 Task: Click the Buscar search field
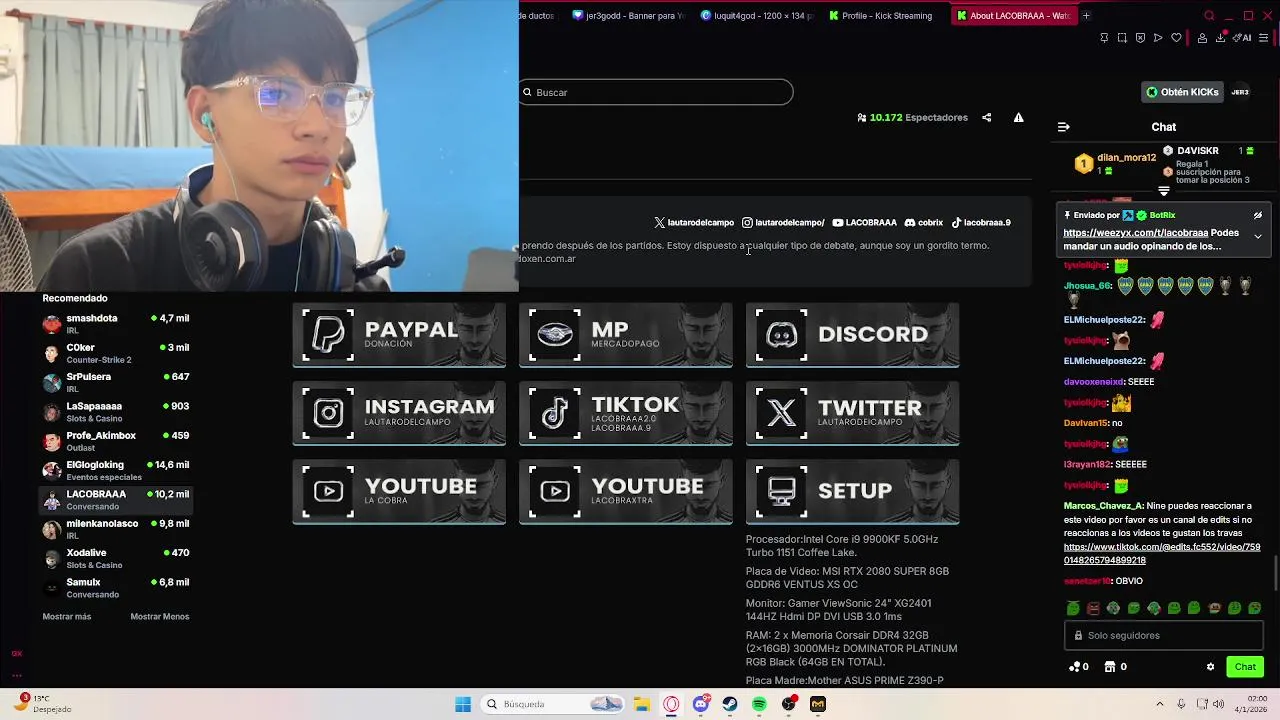click(656, 92)
